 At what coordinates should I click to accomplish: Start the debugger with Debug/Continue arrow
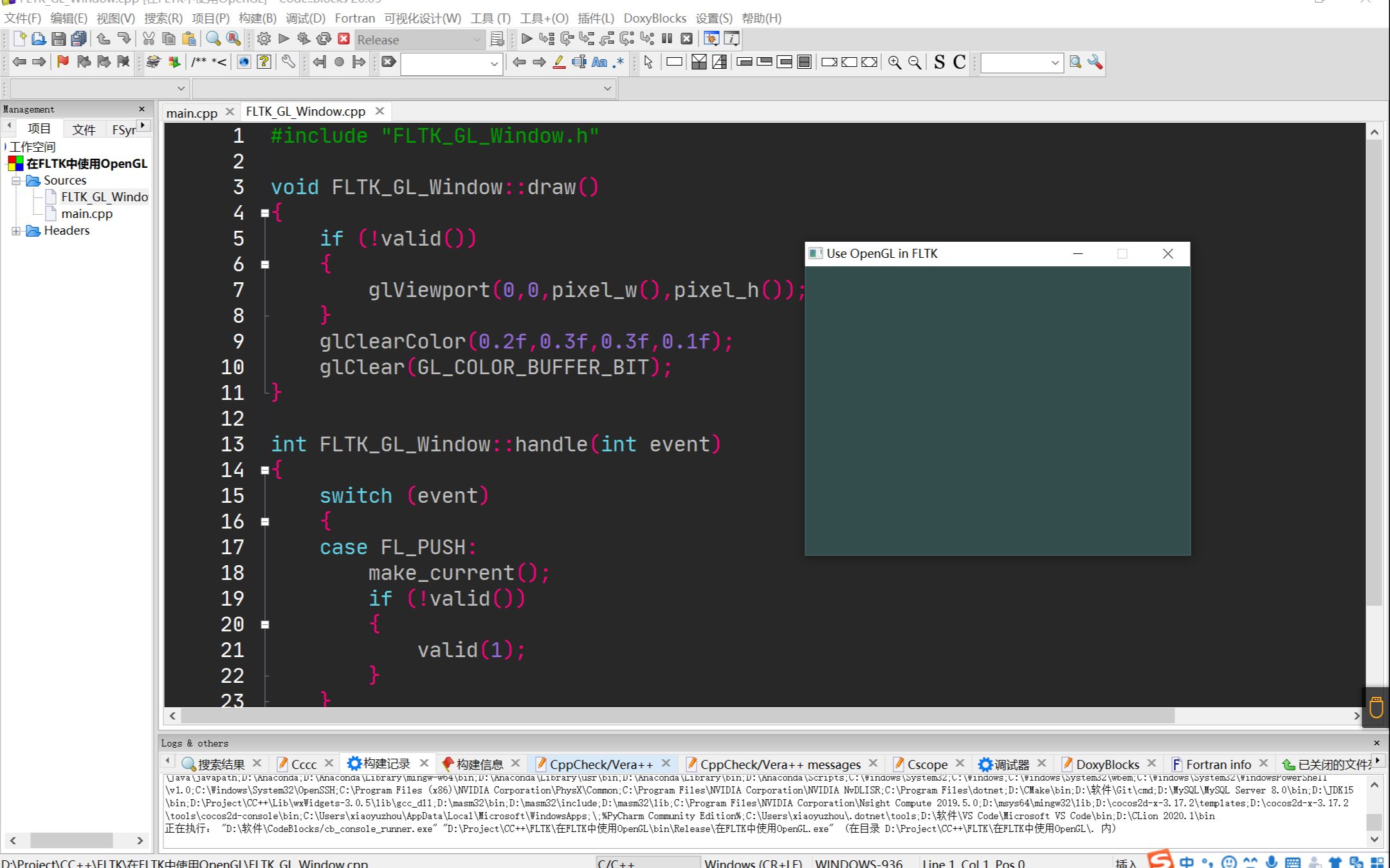pos(526,39)
